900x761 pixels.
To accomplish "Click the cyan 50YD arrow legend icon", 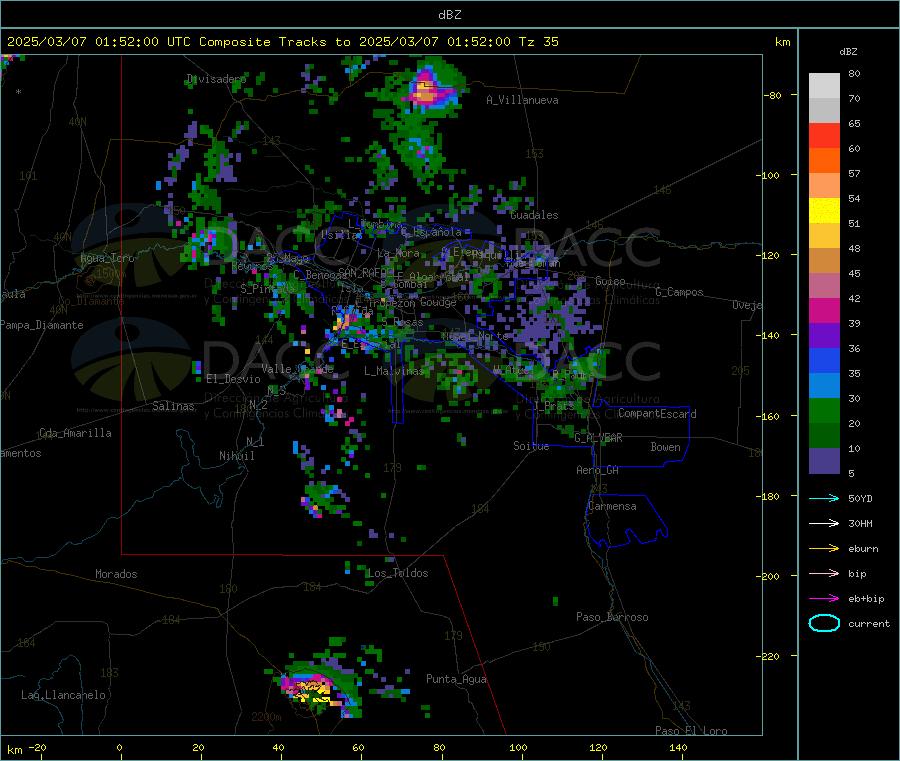I will (x=824, y=498).
